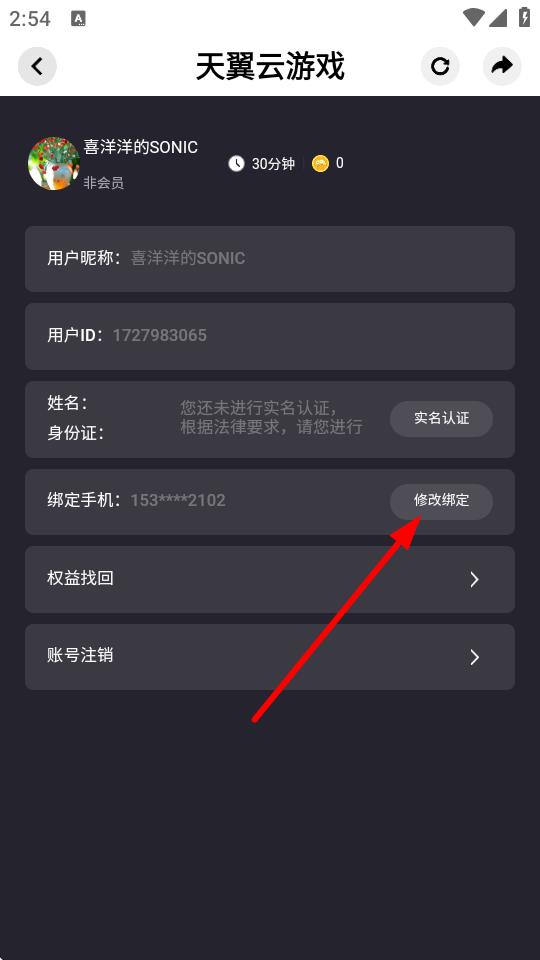Select the 用户昵称 field
Image resolution: width=540 pixels, height=960 pixels.
click(x=269, y=259)
